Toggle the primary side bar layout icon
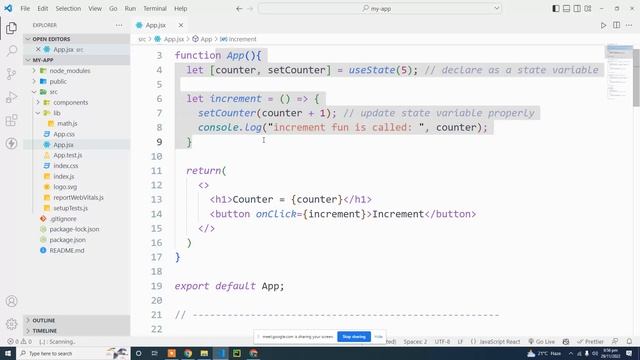The width and height of the screenshot is (640, 360). 556,8
